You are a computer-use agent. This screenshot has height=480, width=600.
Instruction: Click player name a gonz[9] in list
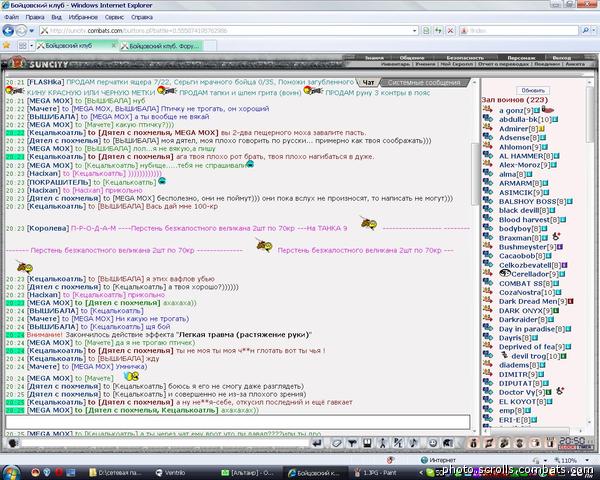[x=516, y=111]
